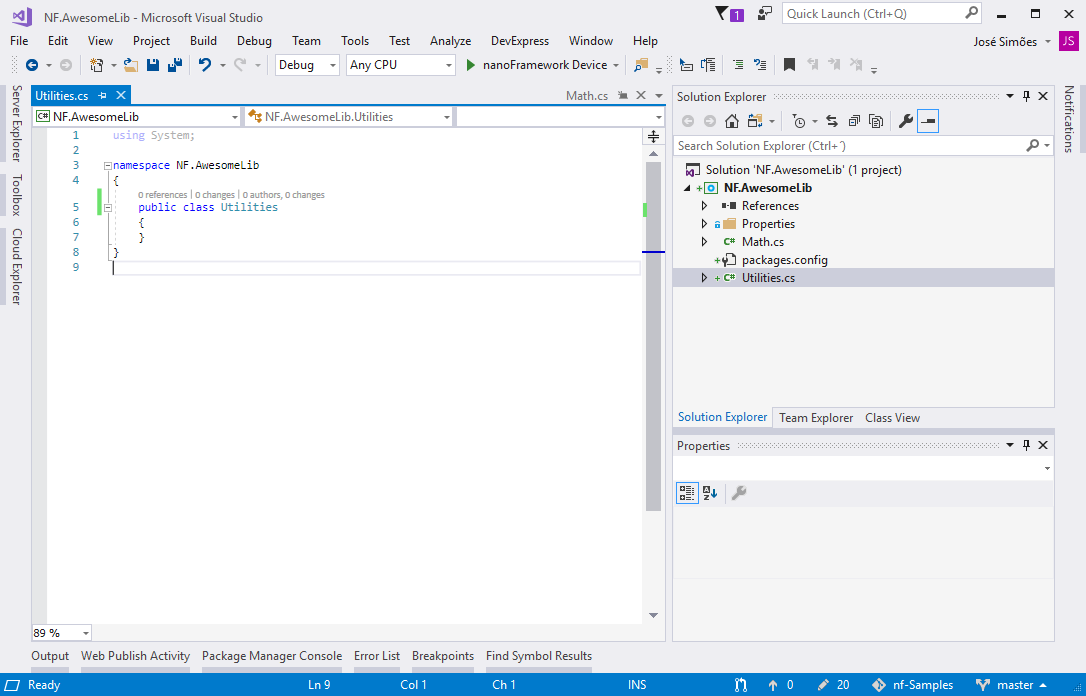Screen dimensions: 1086x696
Task: Open the Debug configuration dropdown
Action: click(x=308, y=65)
